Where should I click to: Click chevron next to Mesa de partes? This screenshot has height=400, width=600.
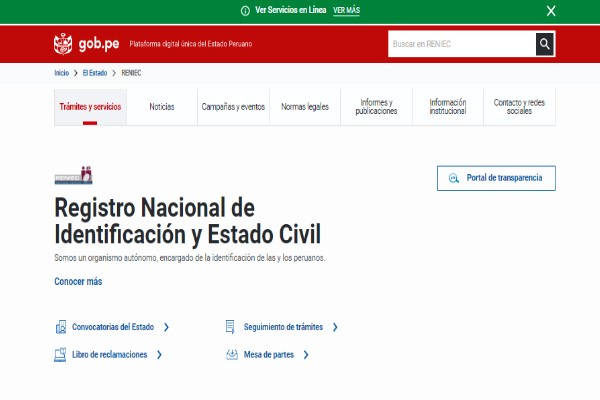(306, 354)
